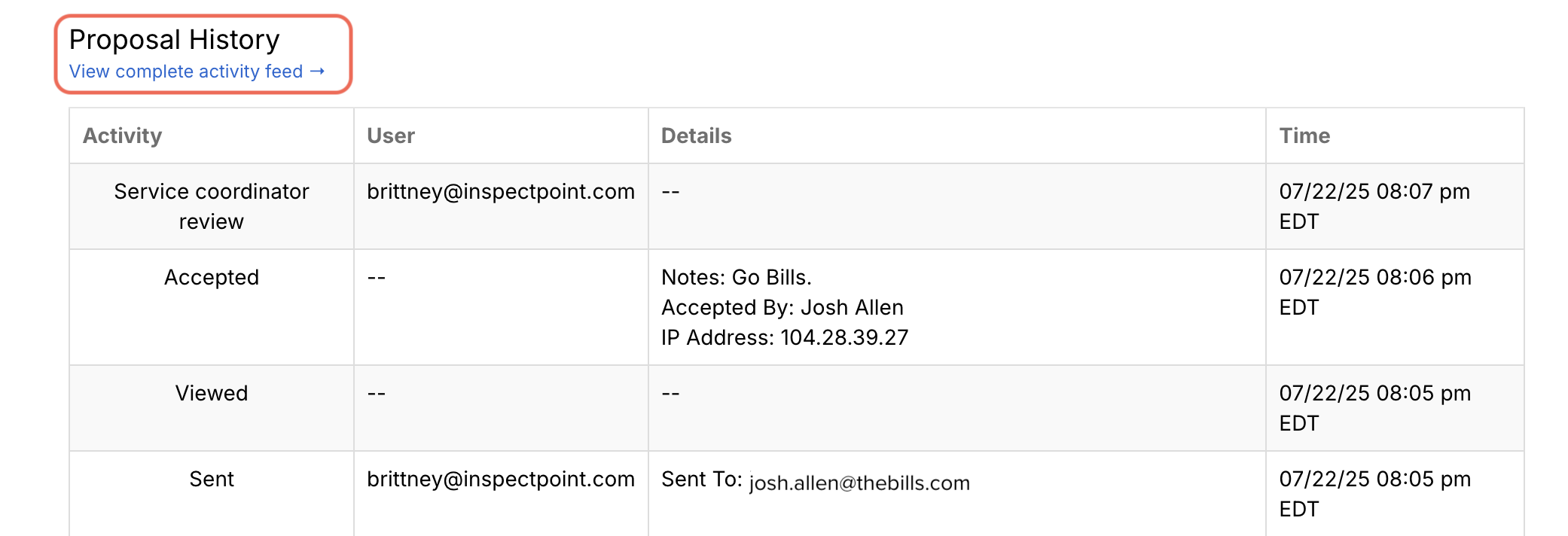Viewport: 1568px width, 536px height.
Task: Click brittney@inspectpoint.com in the review row
Action: (501, 191)
